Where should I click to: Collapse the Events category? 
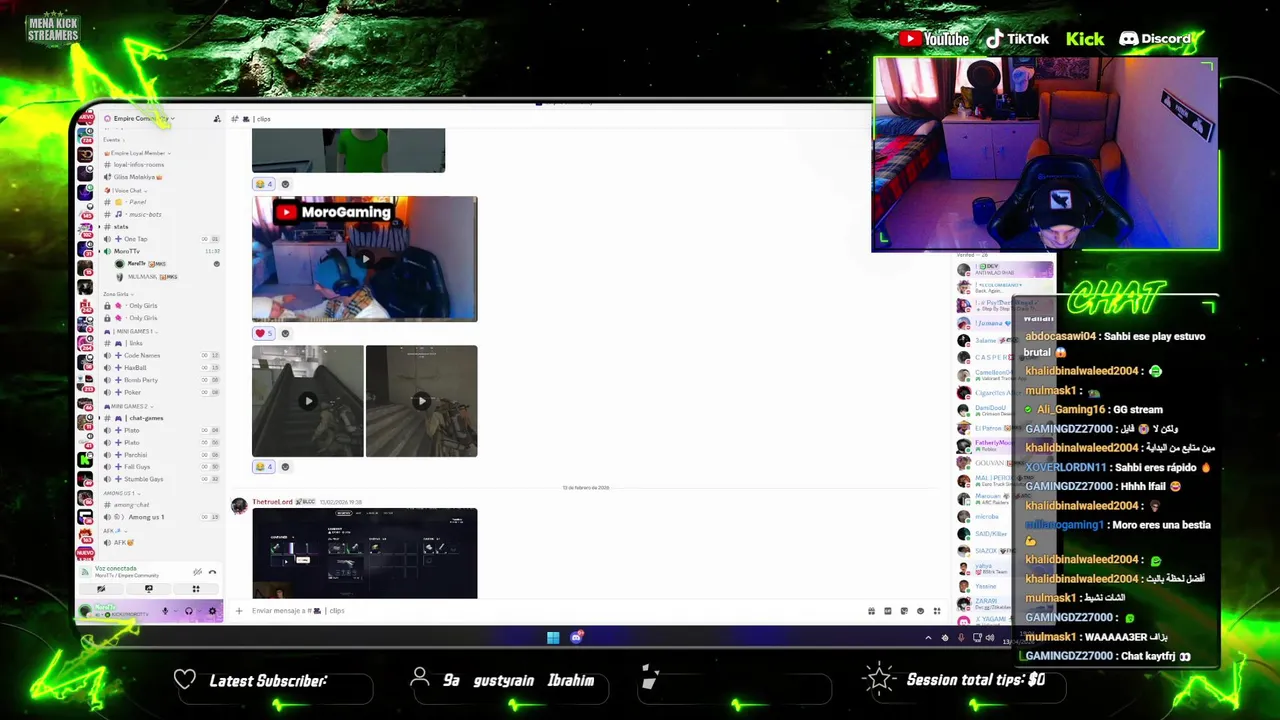(x=113, y=140)
